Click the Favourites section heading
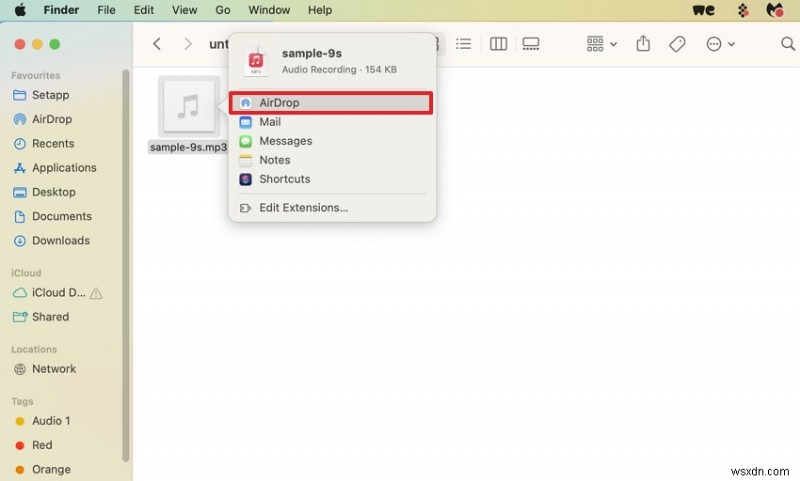Image resolution: width=800 pixels, height=481 pixels. [x=36, y=75]
